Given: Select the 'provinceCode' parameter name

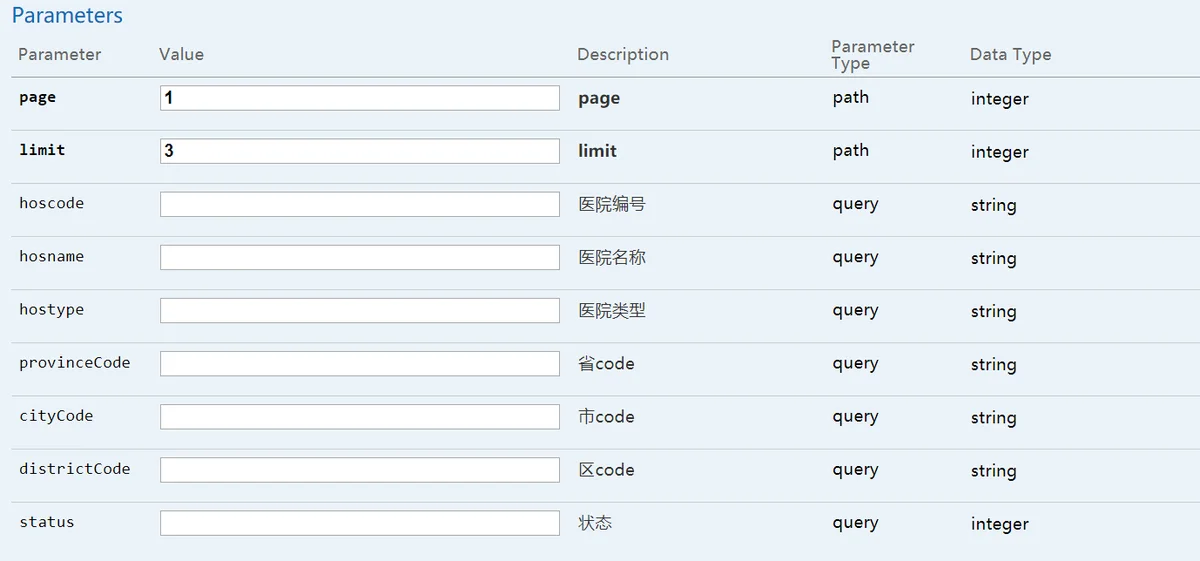Looking at the screenshot, I should [74, 362].
